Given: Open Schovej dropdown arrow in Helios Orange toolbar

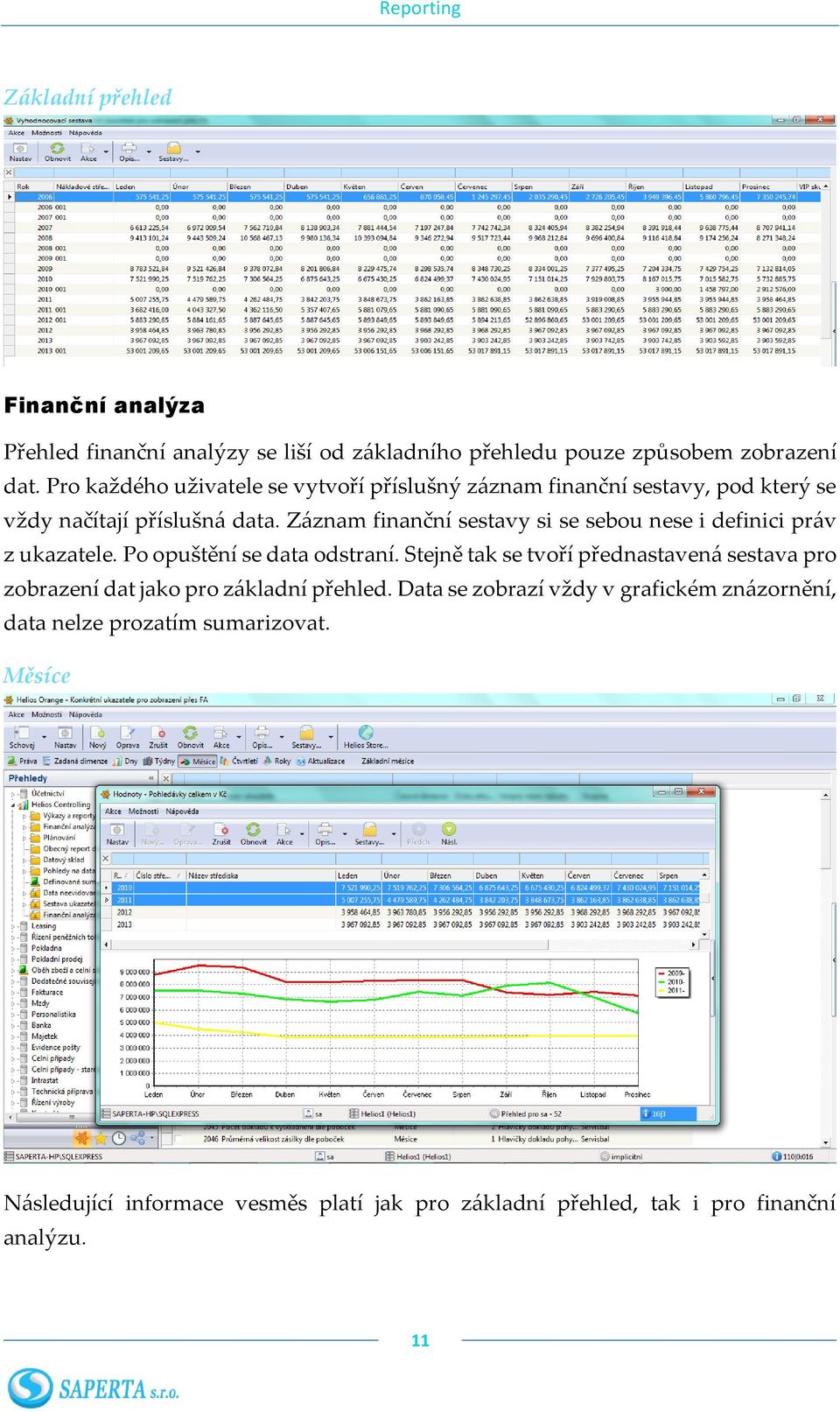Looking at the screenshot, I should [x=43, y=737].
